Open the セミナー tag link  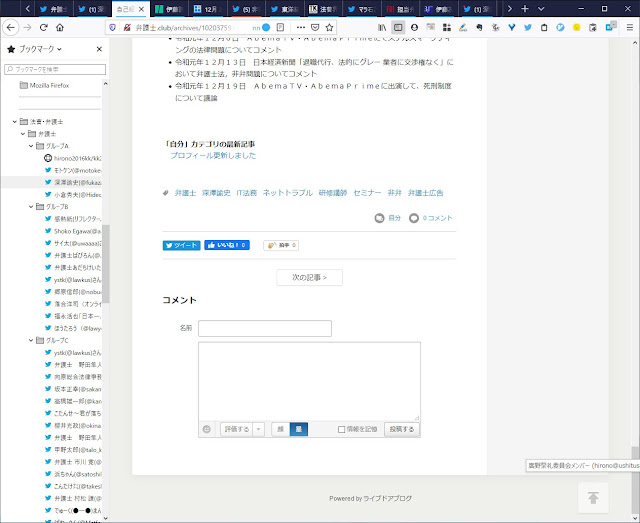point(367,193)
